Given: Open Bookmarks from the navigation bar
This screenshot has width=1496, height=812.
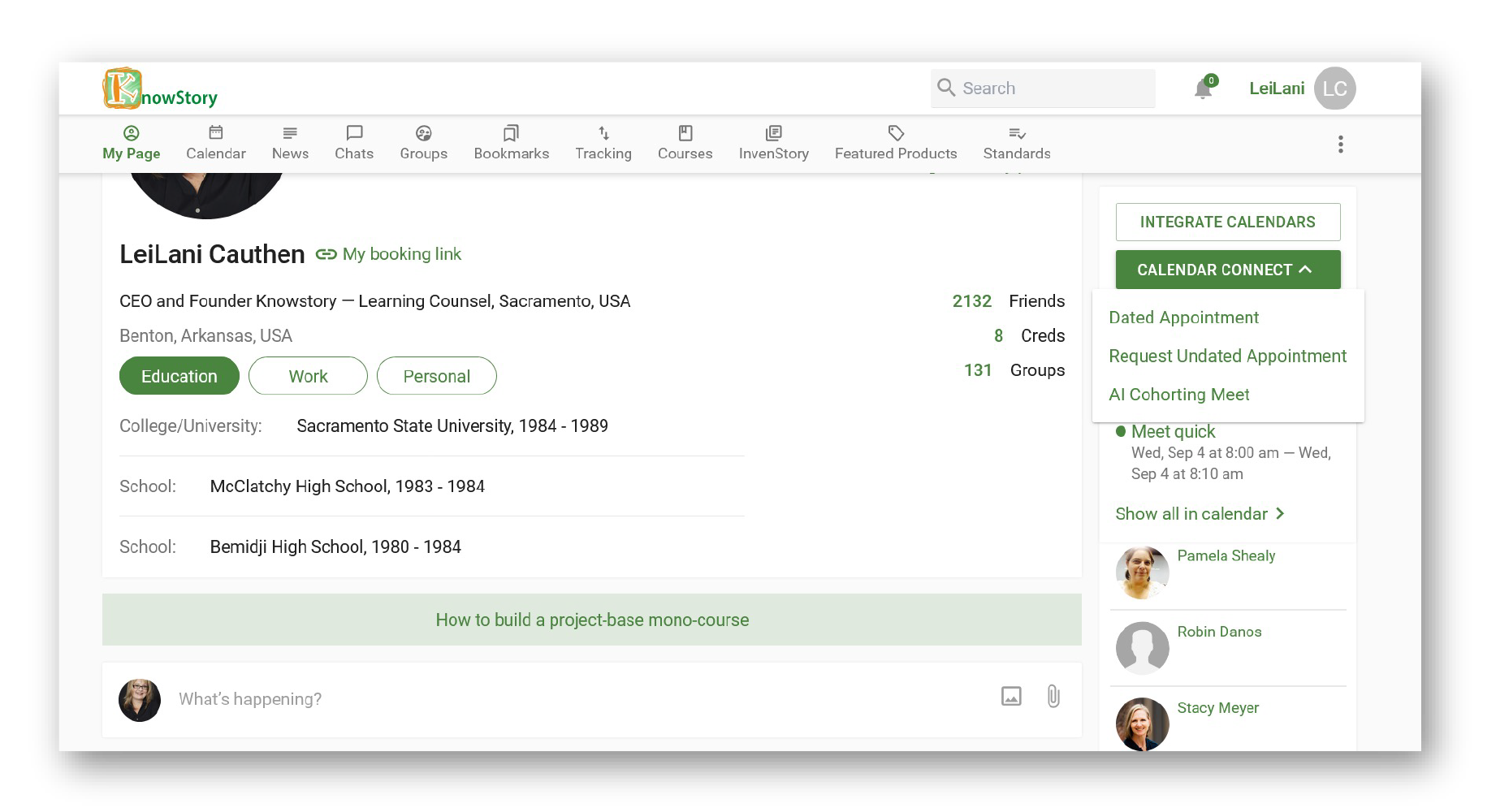Looking at the screenshot, I should click(511, 144).
